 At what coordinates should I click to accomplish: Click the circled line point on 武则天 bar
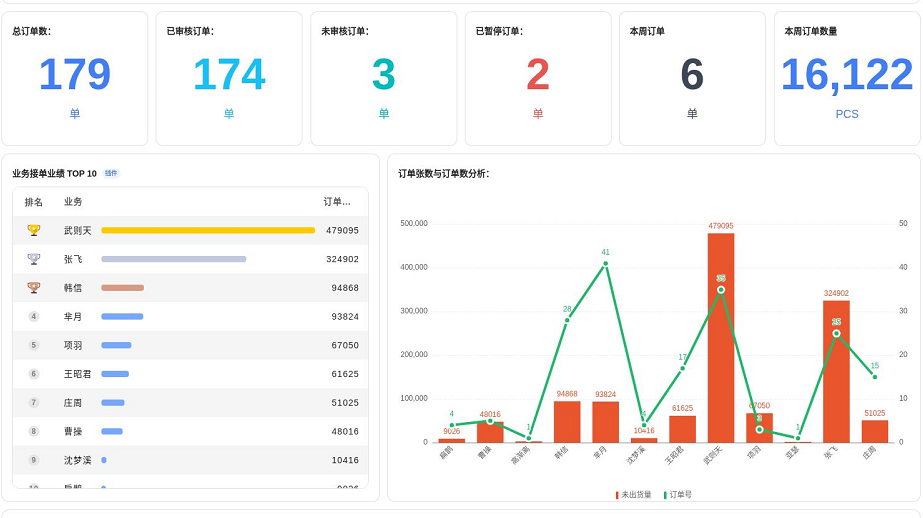tap(721, 290)
